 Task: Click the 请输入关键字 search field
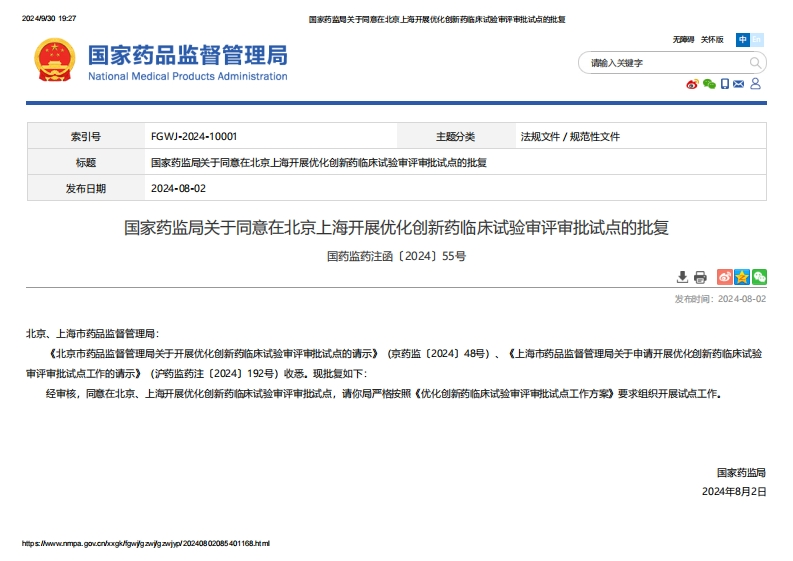(x=660, y=63)
